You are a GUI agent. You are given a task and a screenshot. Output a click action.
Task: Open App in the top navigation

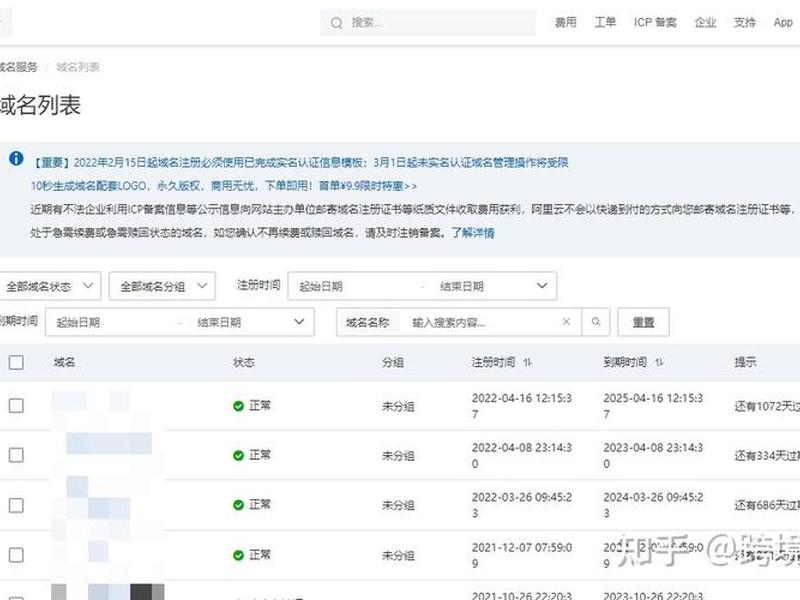[x=783, y=22]
